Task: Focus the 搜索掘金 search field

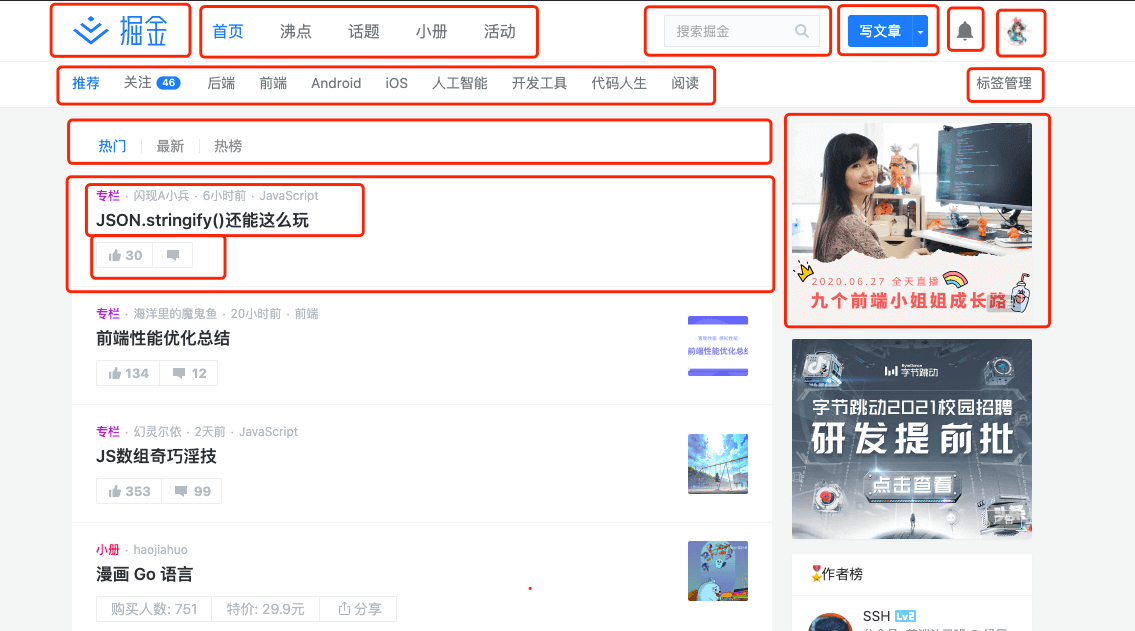Action: coord(742,31)
